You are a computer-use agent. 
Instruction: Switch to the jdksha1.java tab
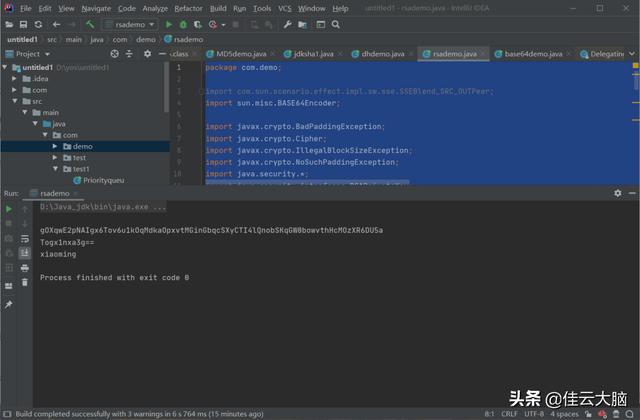pos(313,54)
